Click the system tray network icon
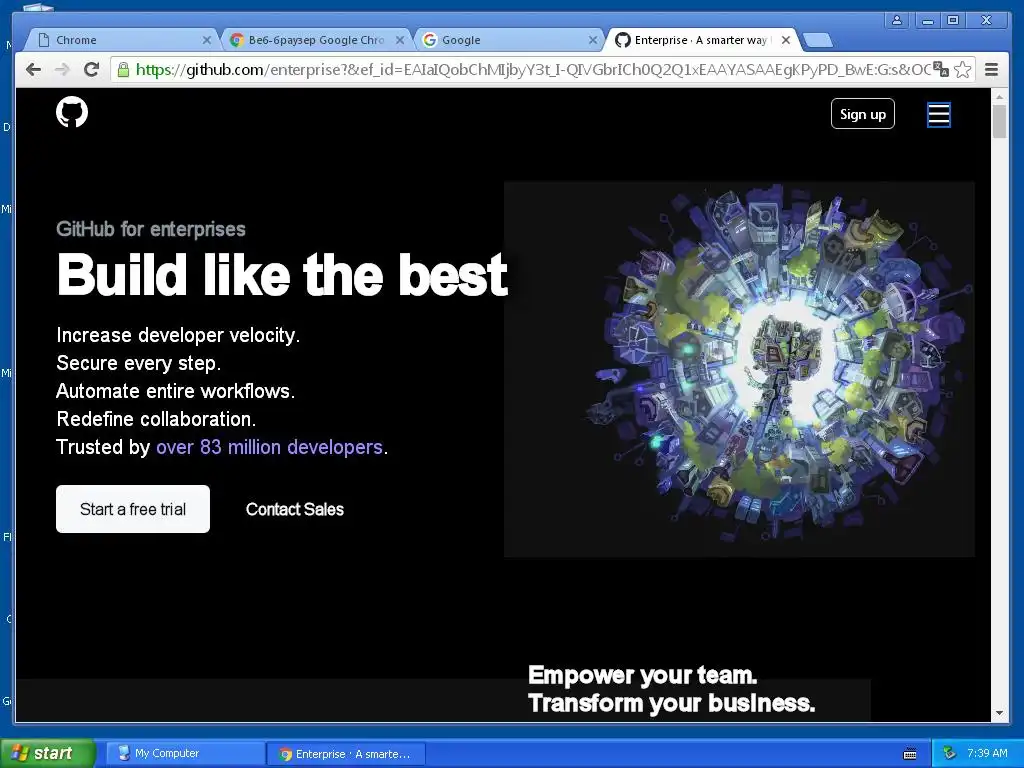The image size is (1024, 768). (x=949, y=753)
